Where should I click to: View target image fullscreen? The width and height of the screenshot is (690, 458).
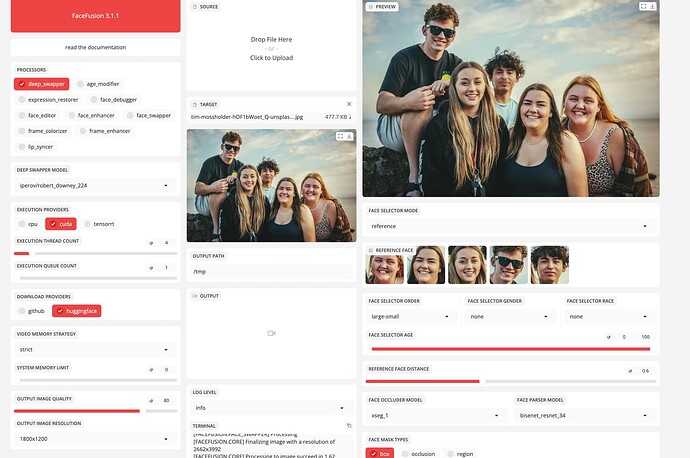340,136
